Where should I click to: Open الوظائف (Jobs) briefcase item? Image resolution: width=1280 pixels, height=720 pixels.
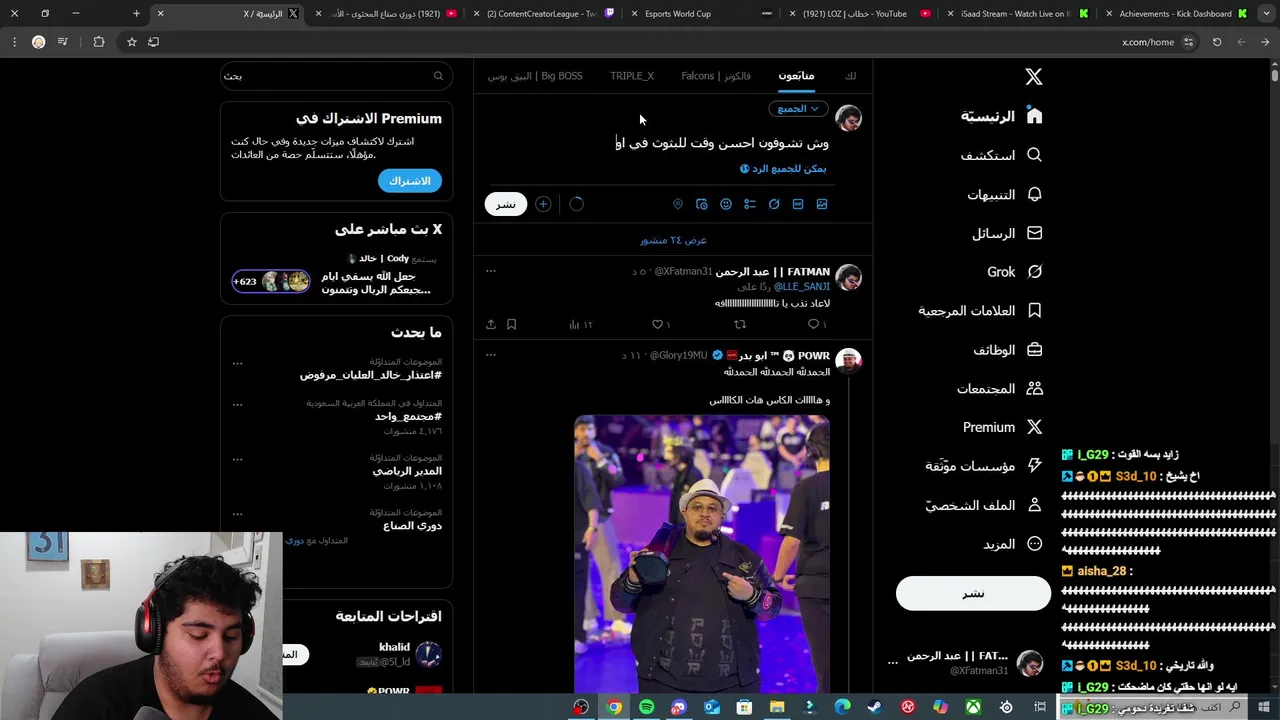tap(1008, 350)
